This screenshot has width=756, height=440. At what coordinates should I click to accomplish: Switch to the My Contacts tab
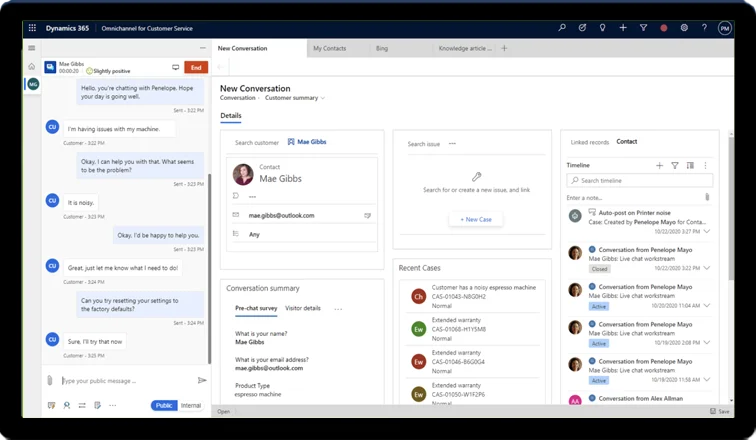(x=330, y=48)
